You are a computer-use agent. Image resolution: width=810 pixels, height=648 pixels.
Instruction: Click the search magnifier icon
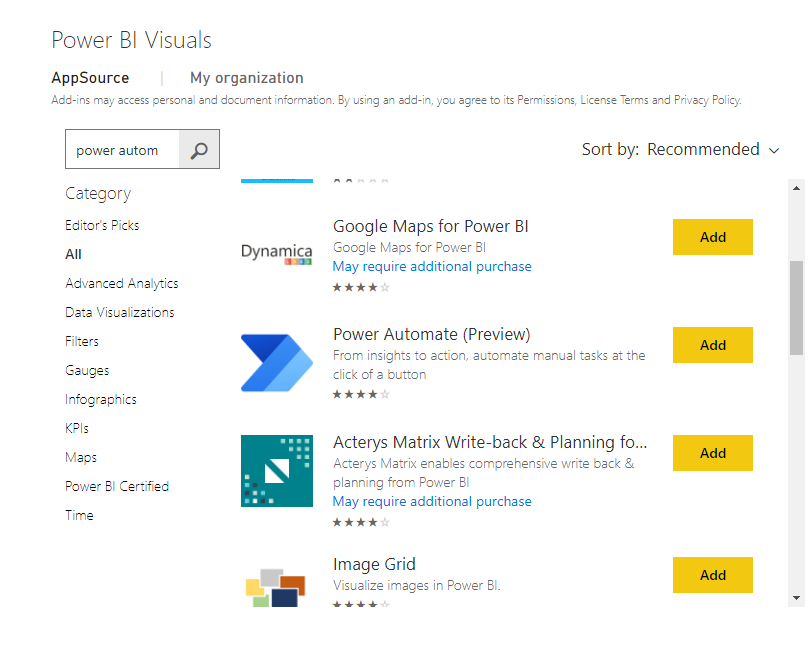(199, 150)
